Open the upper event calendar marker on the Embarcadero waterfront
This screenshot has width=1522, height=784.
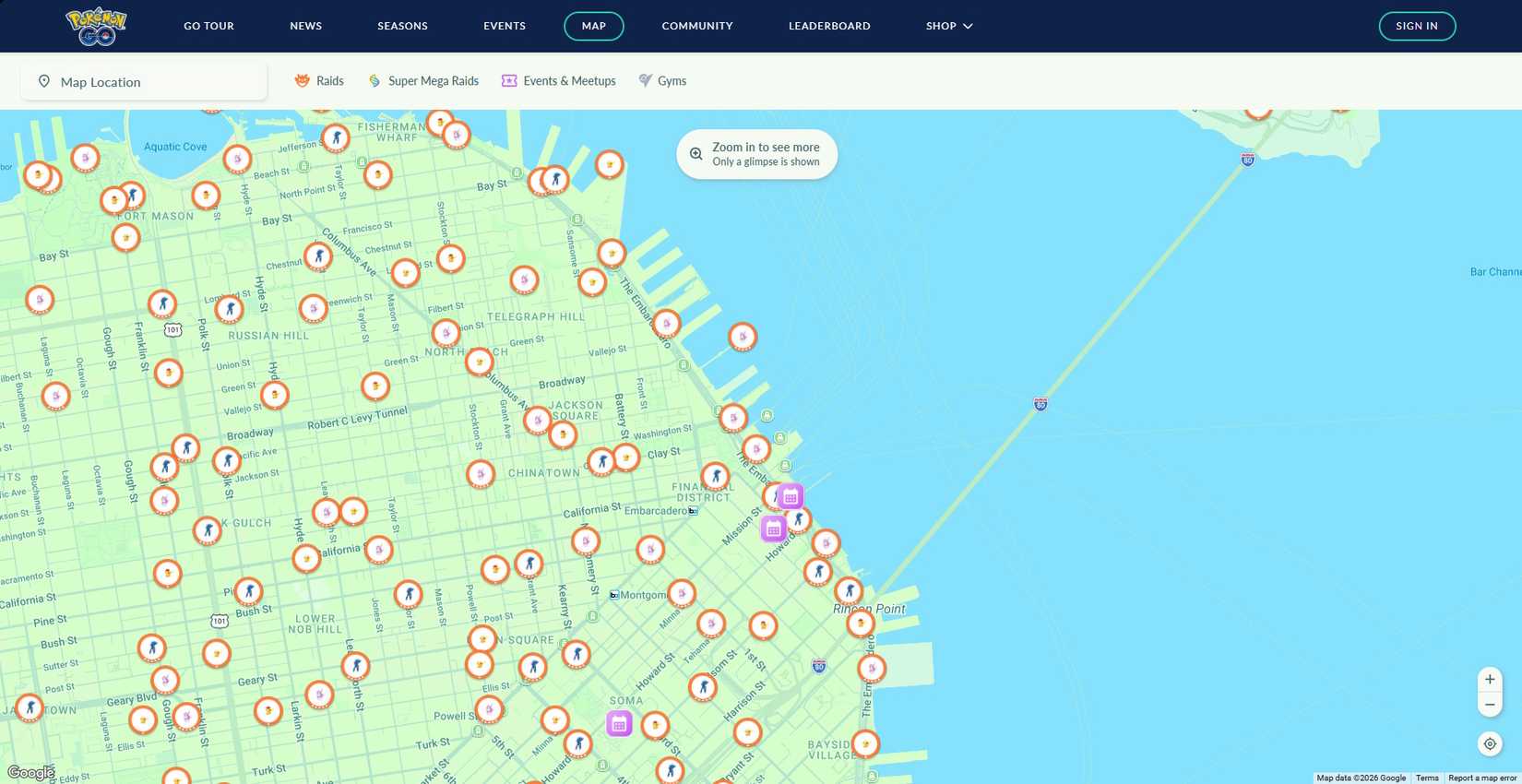coord(791,496)
